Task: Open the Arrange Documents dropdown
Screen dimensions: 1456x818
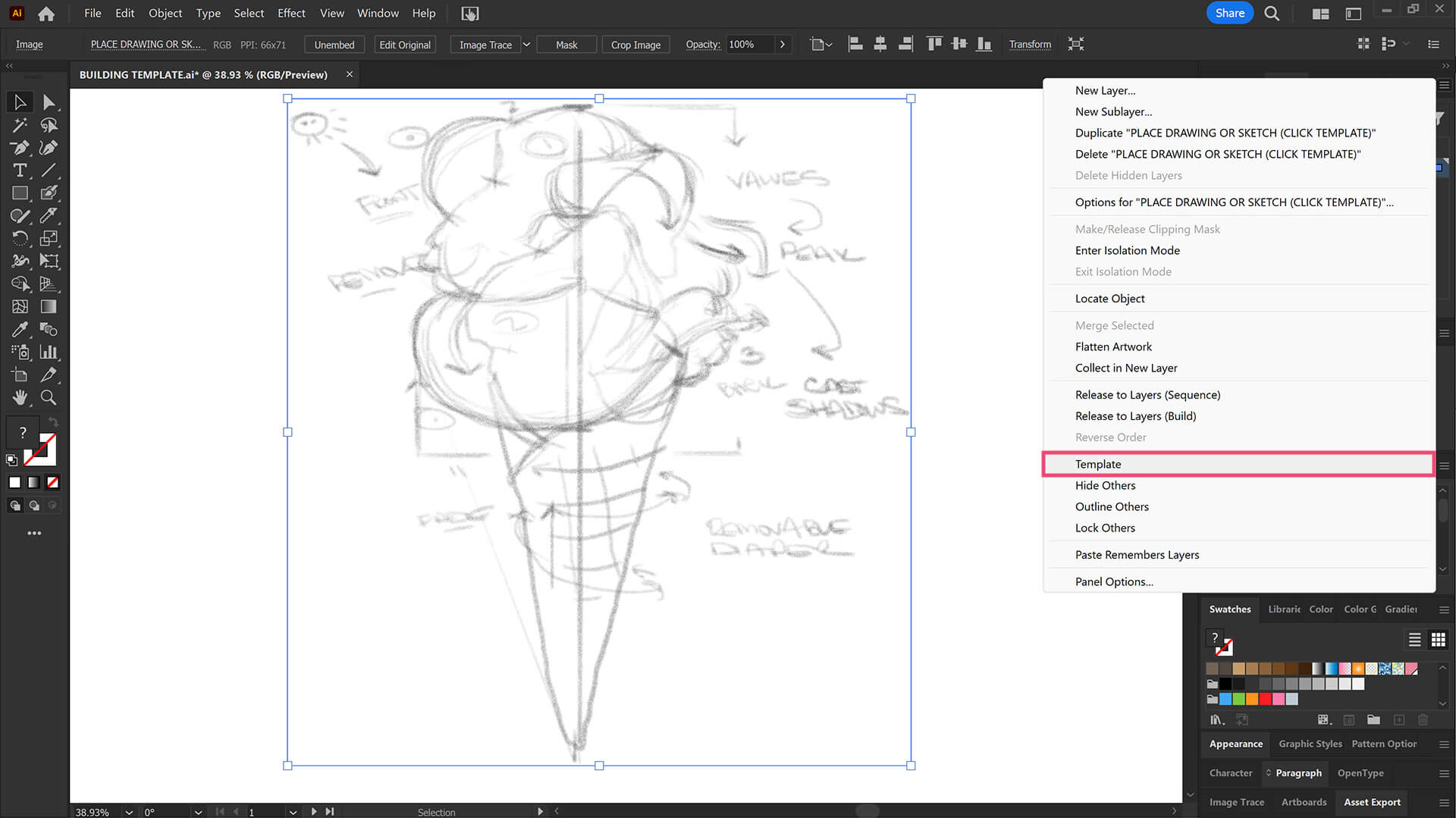Action: [1320, 14]
